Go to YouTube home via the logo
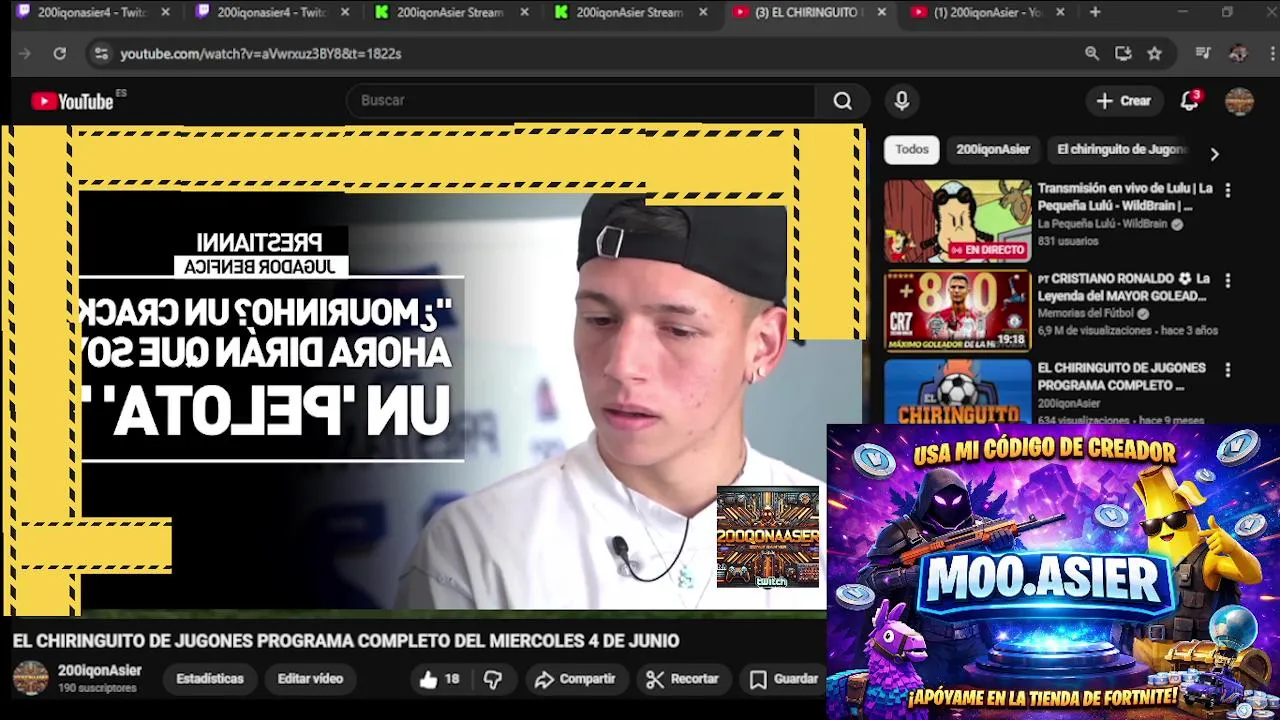Viewport: 1280px width, 720px height. tap(72, 101)
